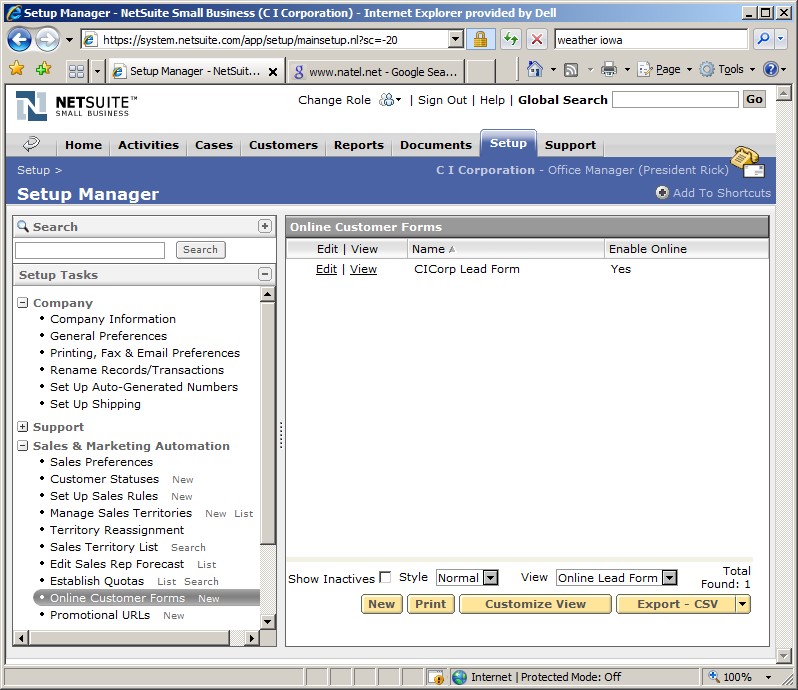Click the plus icon next to Add To Shortcuts
This screenshot has height=690, width=798.
coord(662,193)
